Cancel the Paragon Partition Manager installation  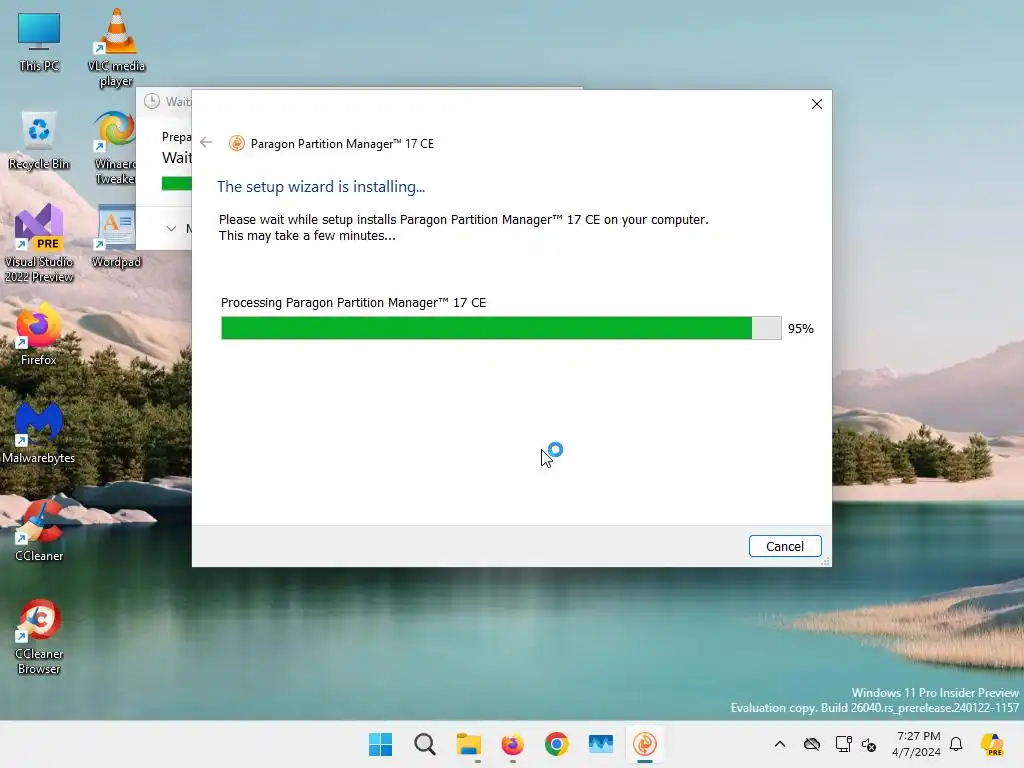tap(784, 546)
